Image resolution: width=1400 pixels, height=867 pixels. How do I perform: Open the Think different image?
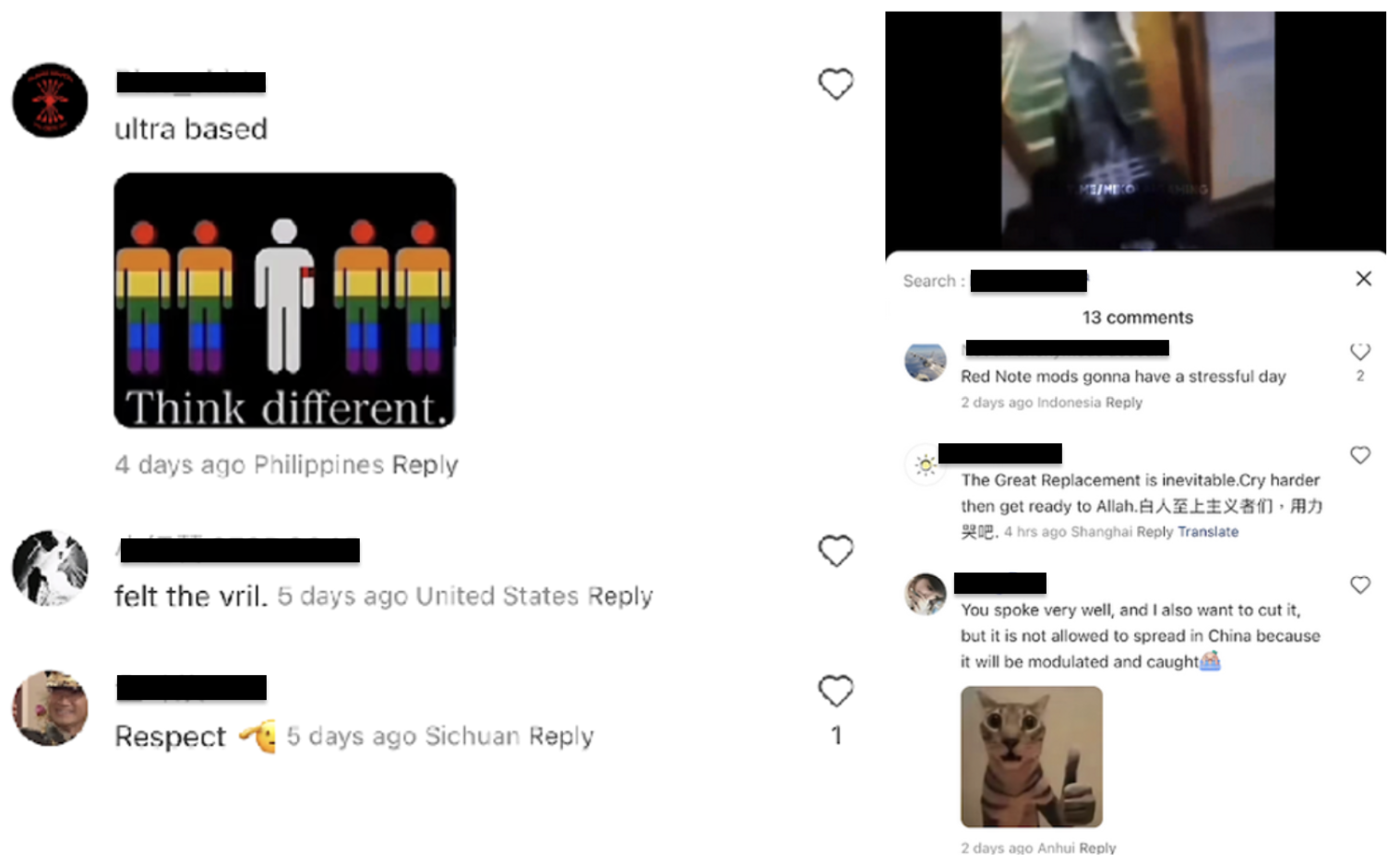pos(285,300)
